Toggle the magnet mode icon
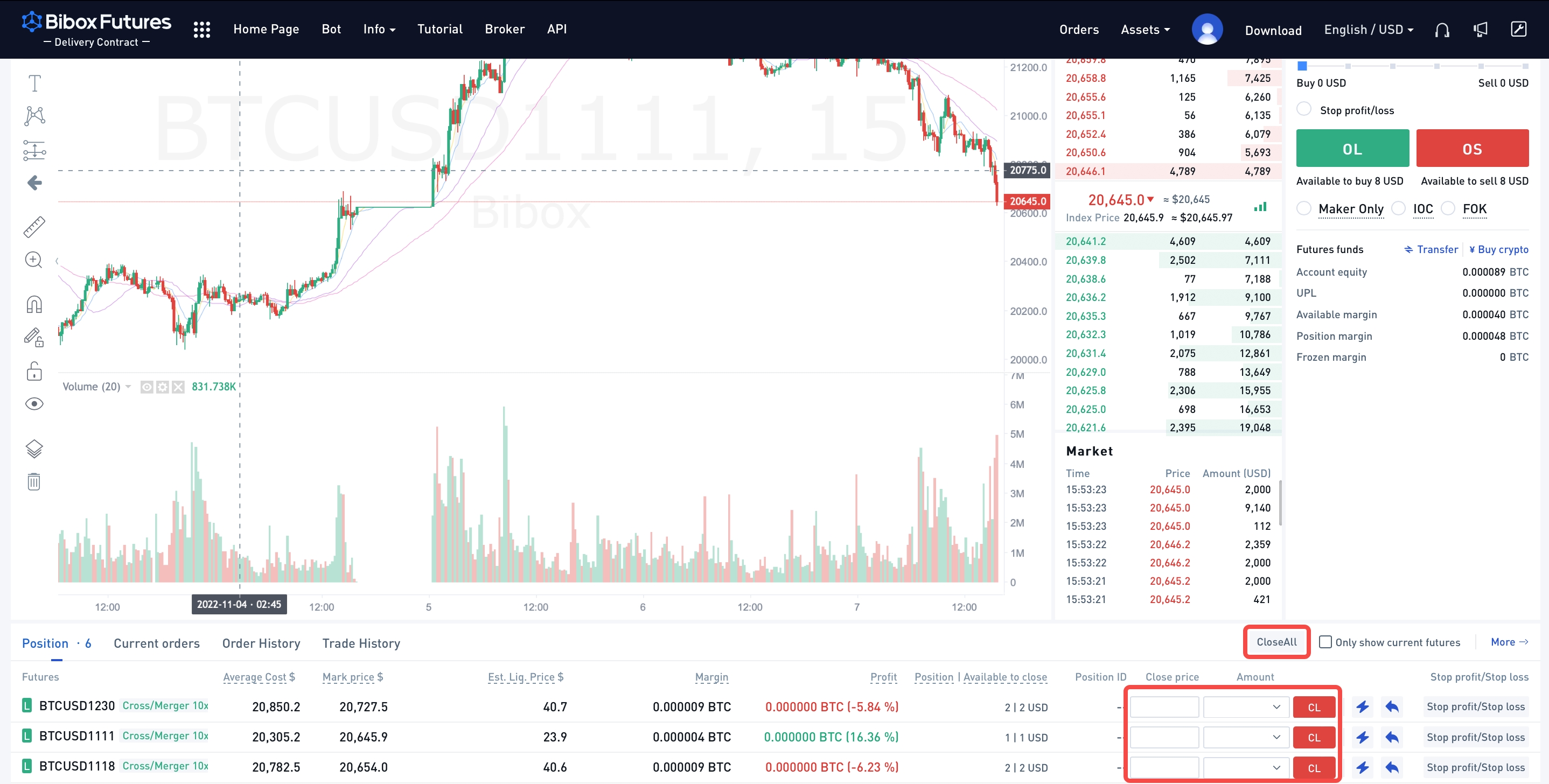The image size is (1549, 784). tap(34, 305)
